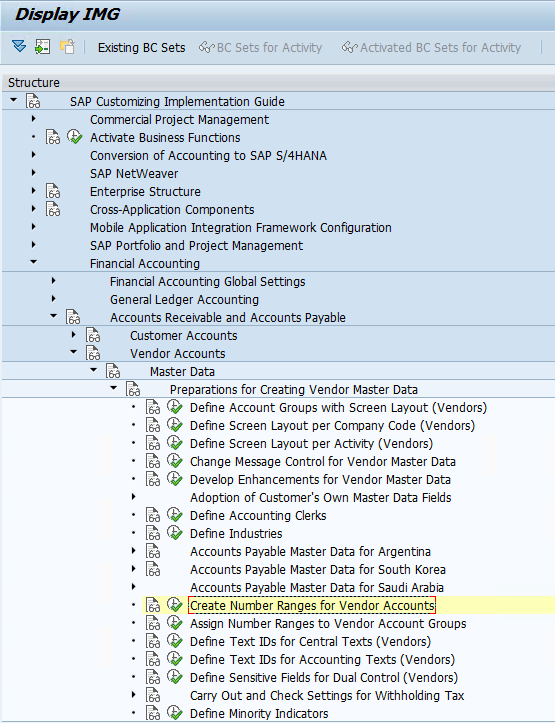Click the second toolbar icon with green arrow
This screenshot has height=723, width=555.
pos(42,47)
